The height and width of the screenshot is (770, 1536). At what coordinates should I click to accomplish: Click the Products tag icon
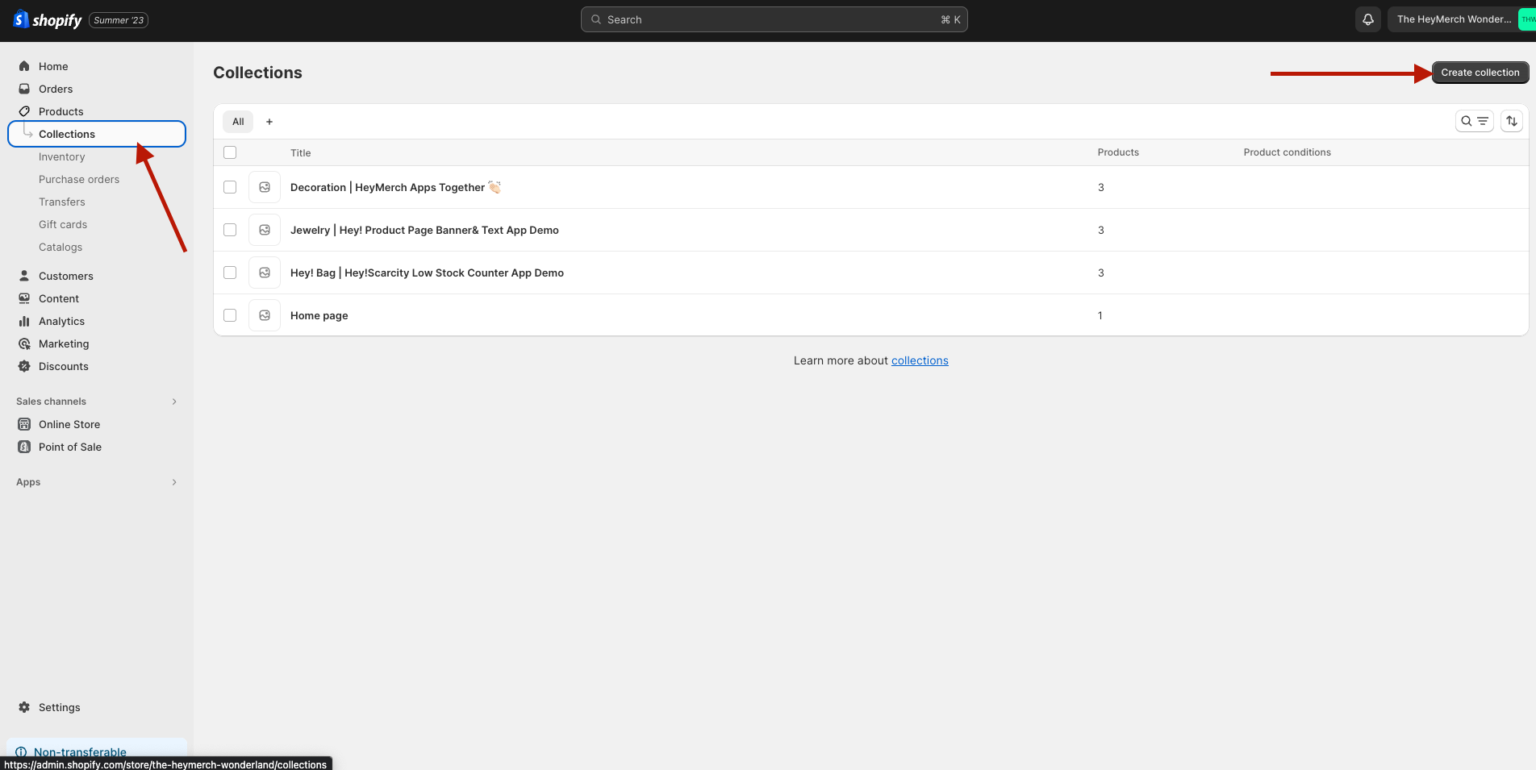24,111
